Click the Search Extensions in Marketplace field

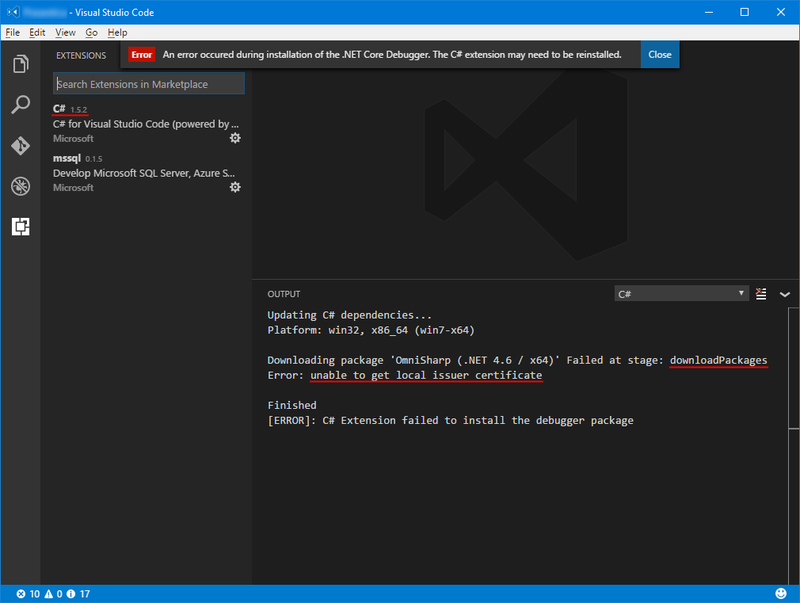[x=148, y=84]
